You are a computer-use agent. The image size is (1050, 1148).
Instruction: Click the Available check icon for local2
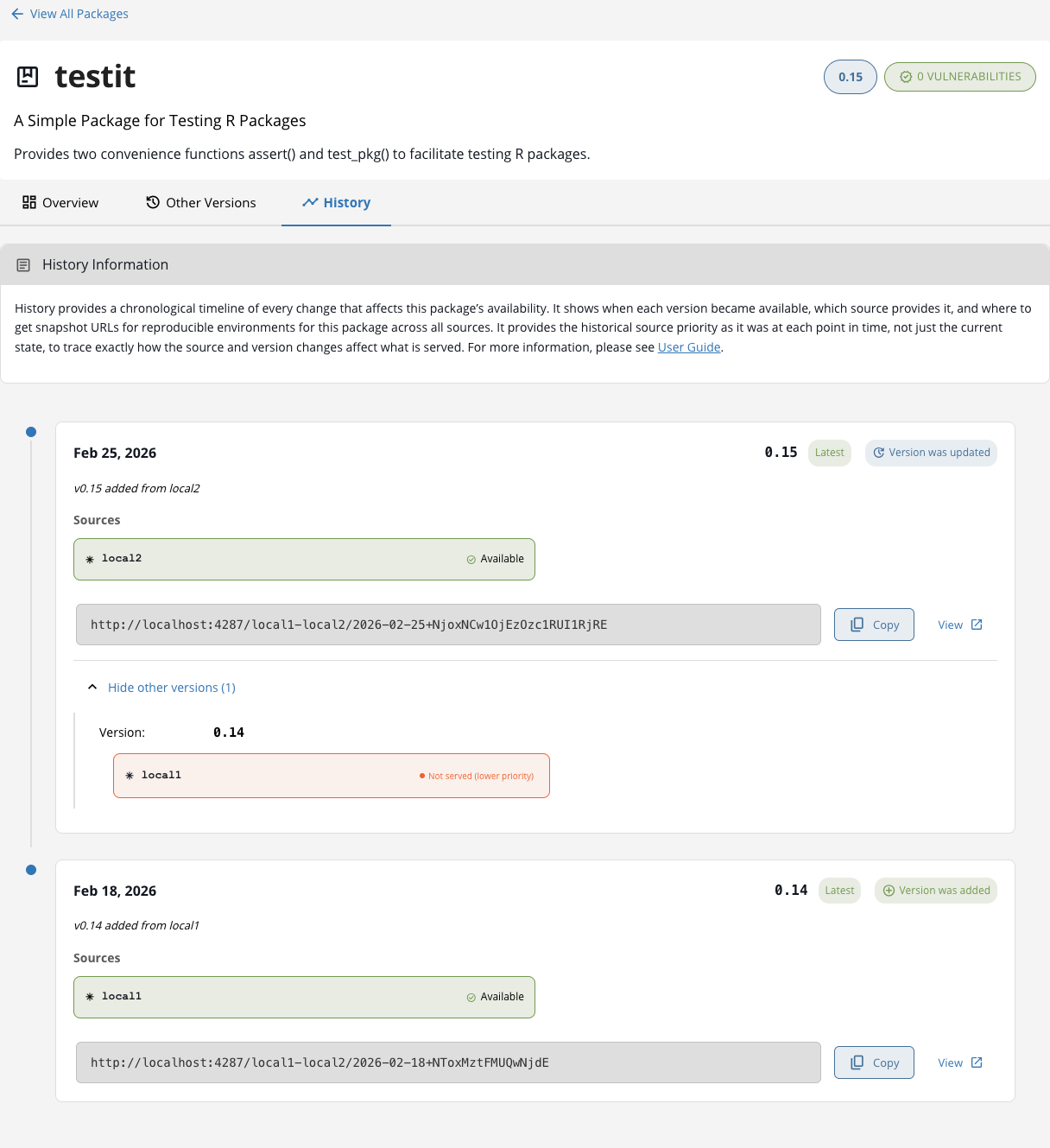pos(471,560)
